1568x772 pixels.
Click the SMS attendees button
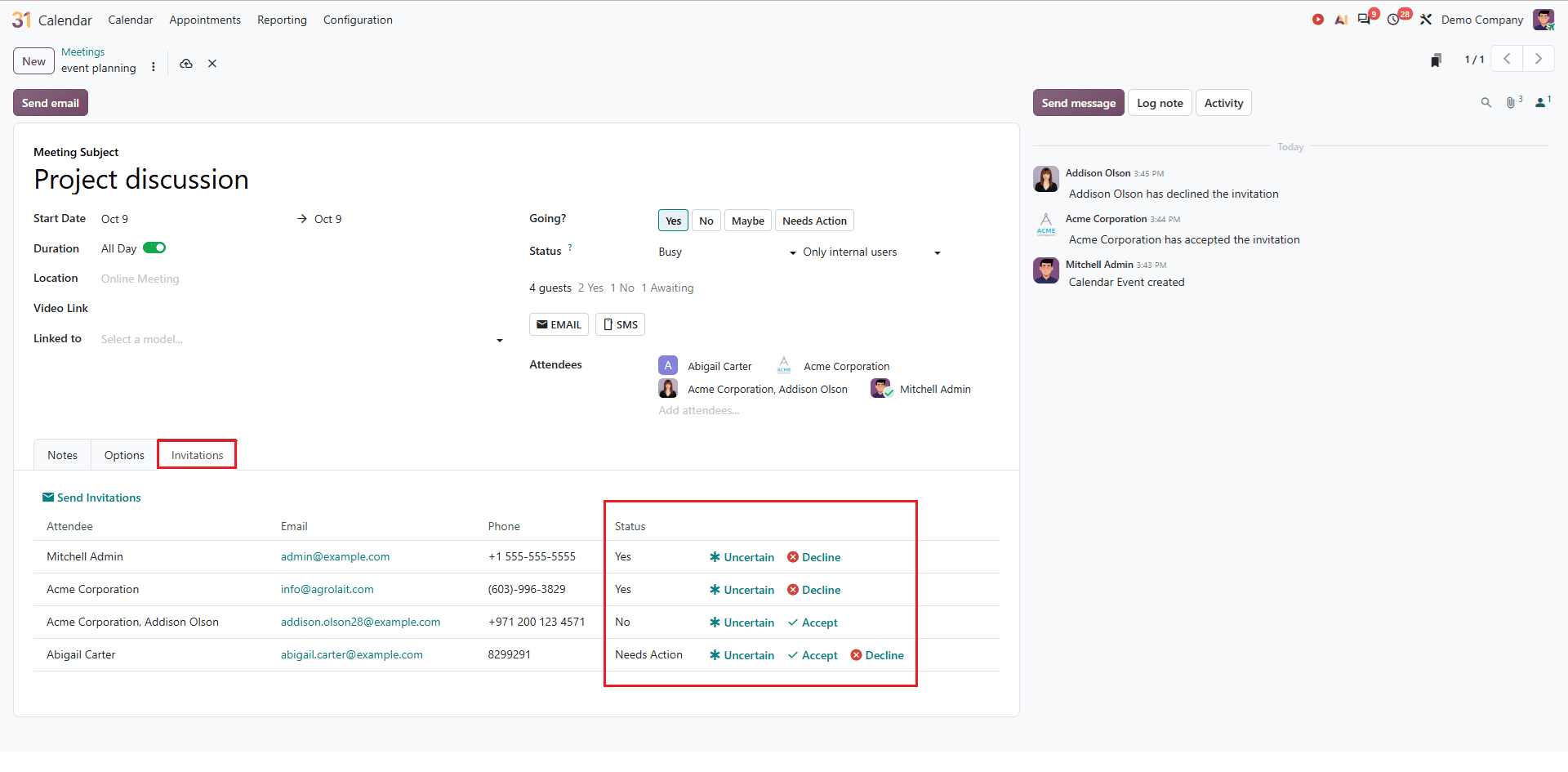click(620, 324)
